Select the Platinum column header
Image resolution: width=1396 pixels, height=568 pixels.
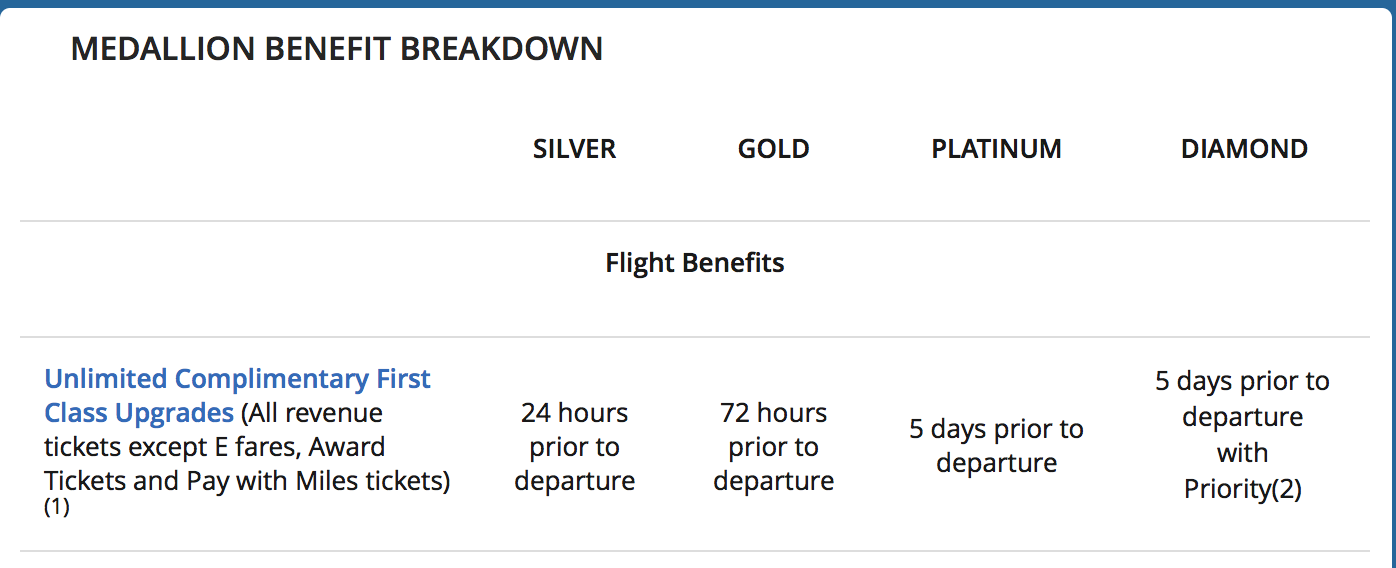tap(996, 149)
